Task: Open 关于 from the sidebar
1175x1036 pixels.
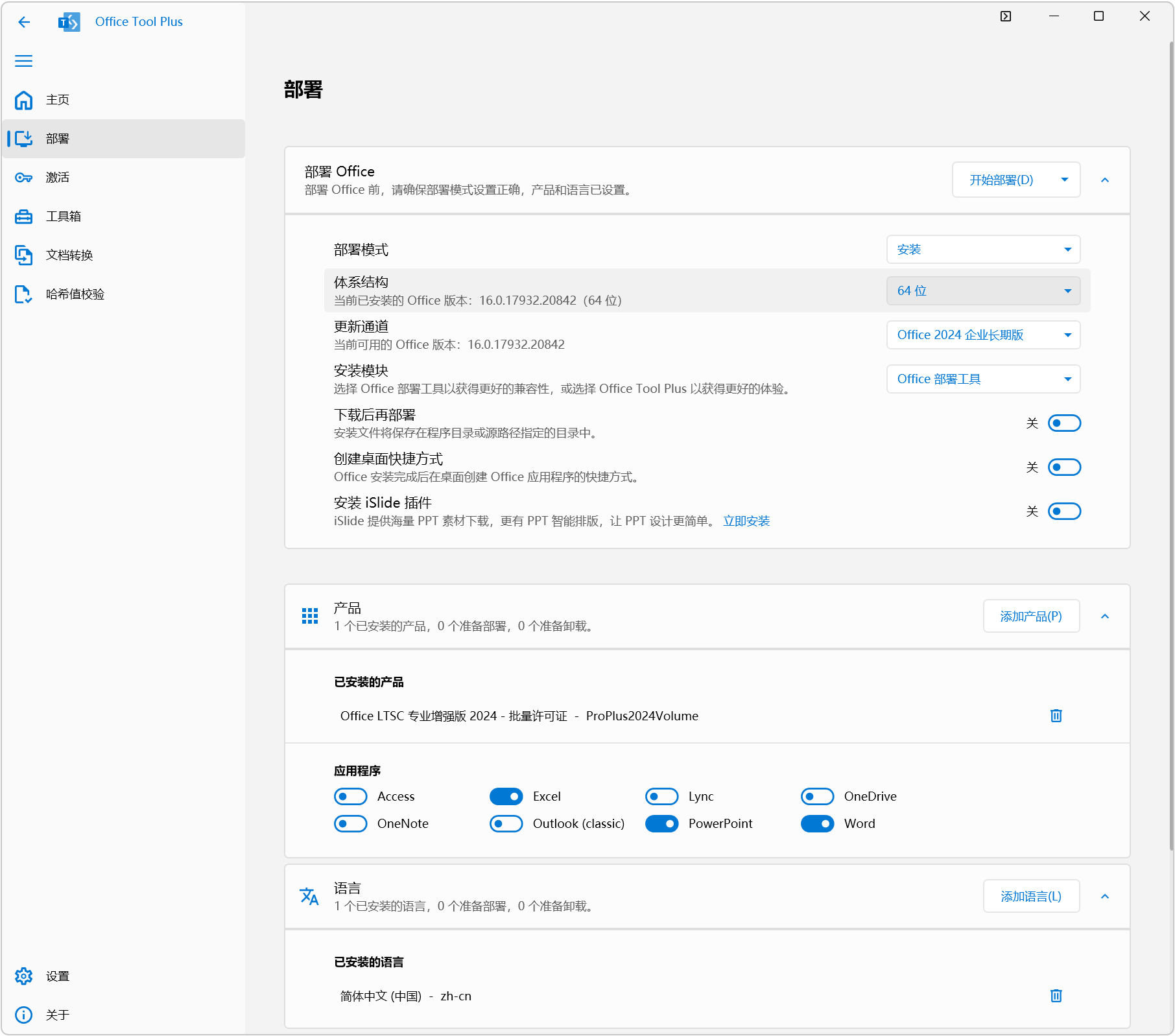Action: [123, 1015]
